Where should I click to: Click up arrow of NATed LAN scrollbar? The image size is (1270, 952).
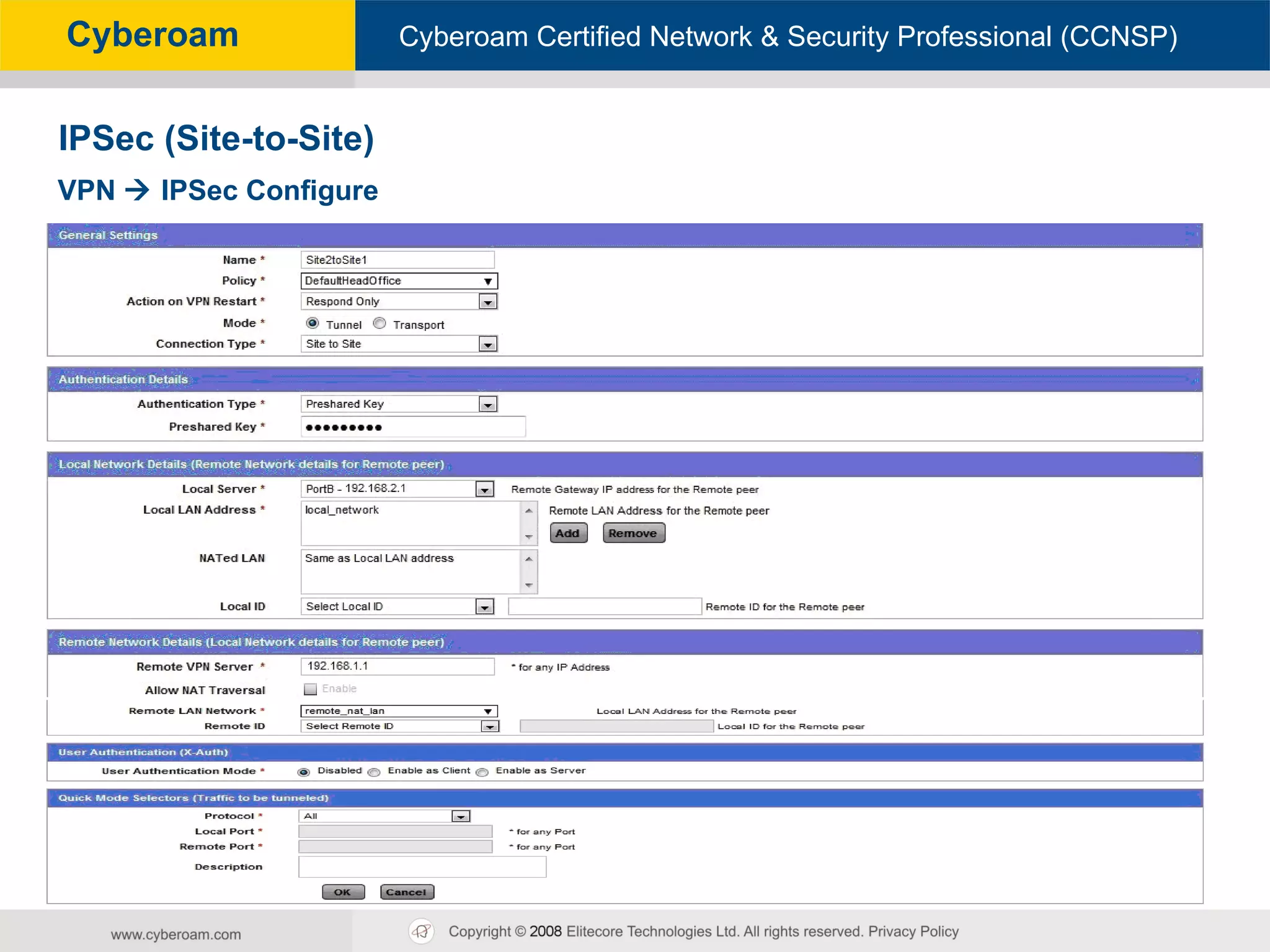click(x=528, y=559)
